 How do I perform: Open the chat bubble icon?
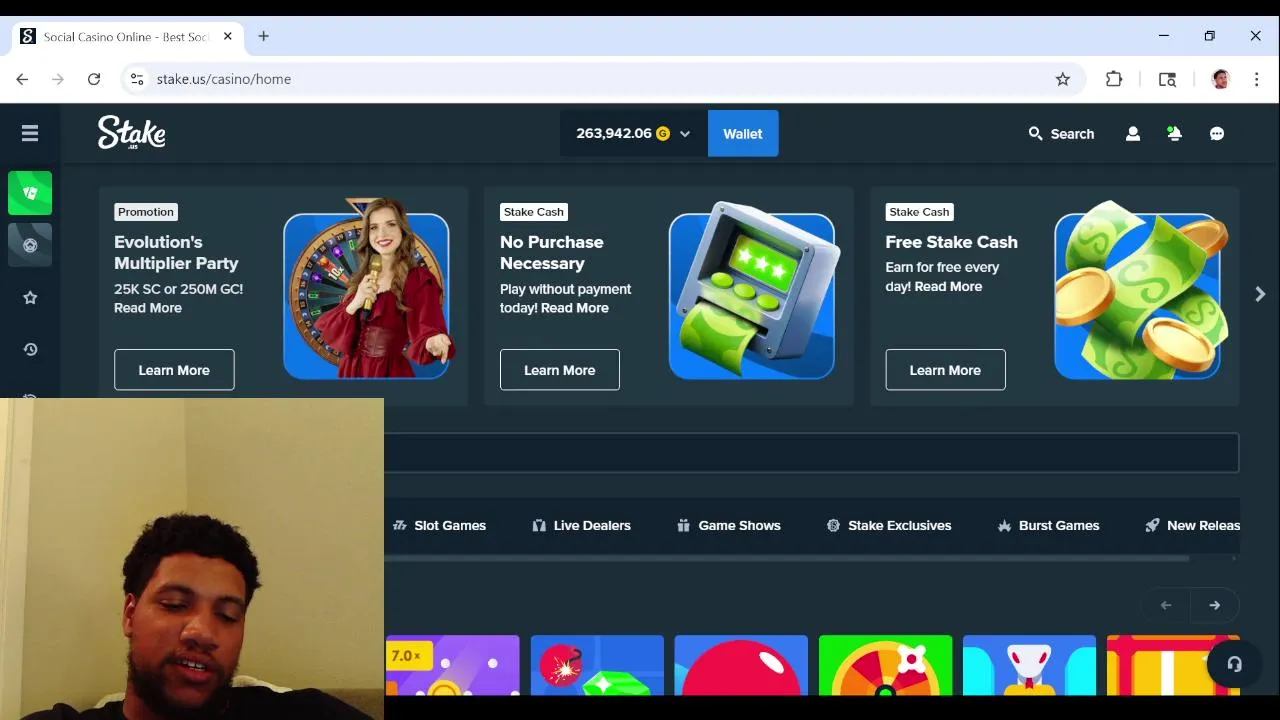[1217, 133]
